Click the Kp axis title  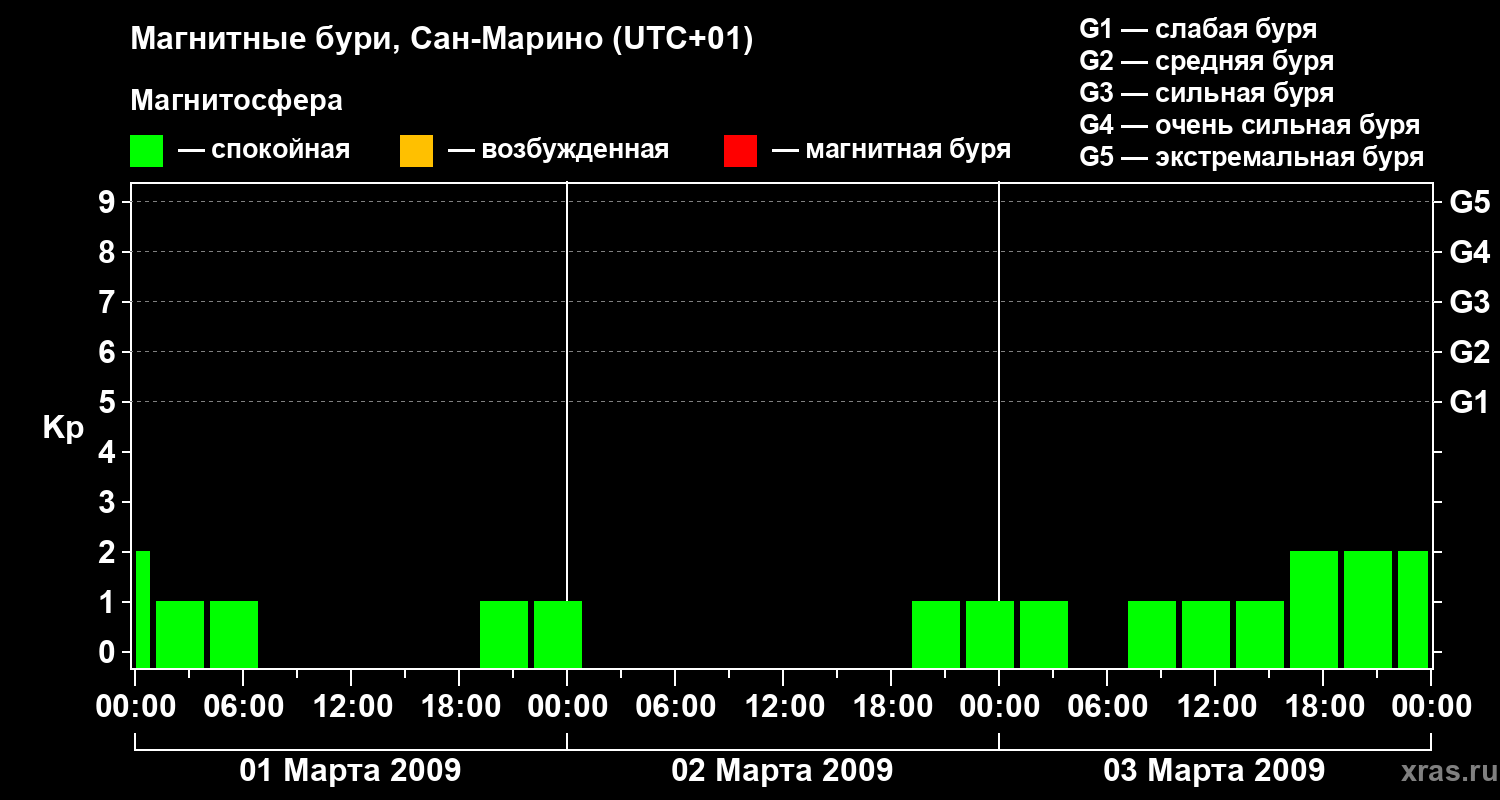click(63, 428)
